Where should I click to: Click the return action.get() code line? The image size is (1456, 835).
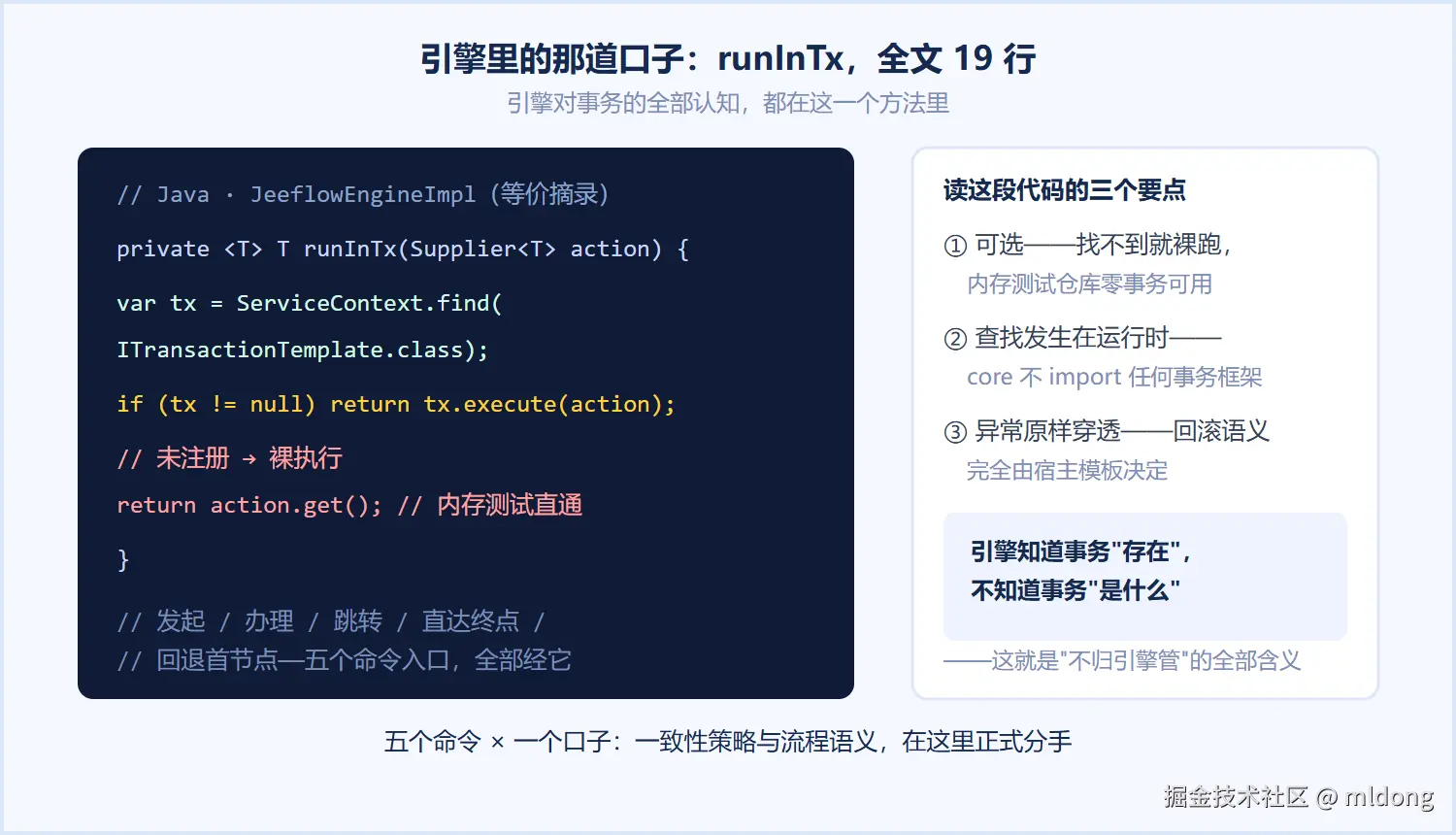pyautogui.click(x=349, y=505)
